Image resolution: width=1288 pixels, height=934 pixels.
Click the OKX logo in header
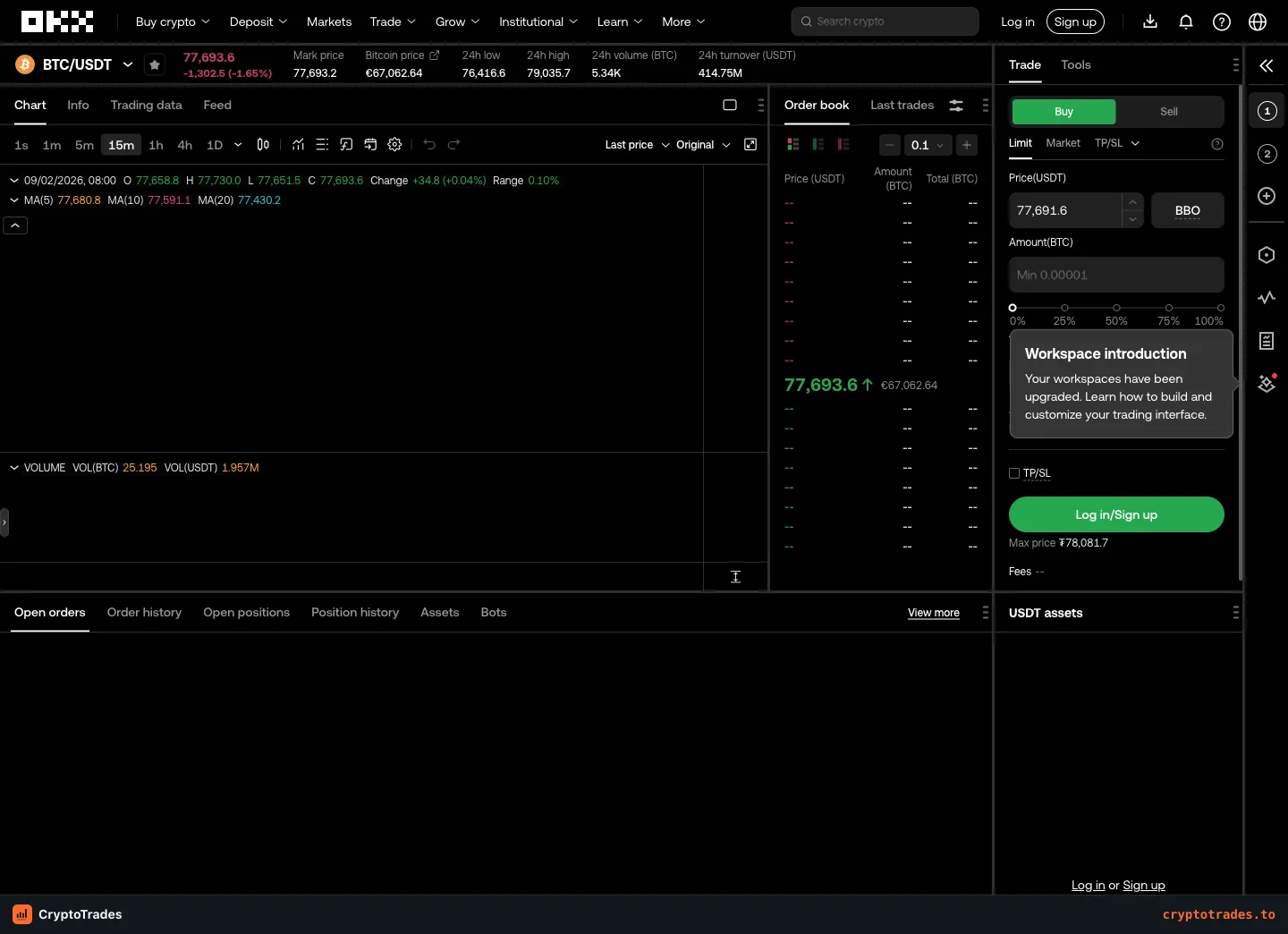pyautogui.click(x=57, y=21)
